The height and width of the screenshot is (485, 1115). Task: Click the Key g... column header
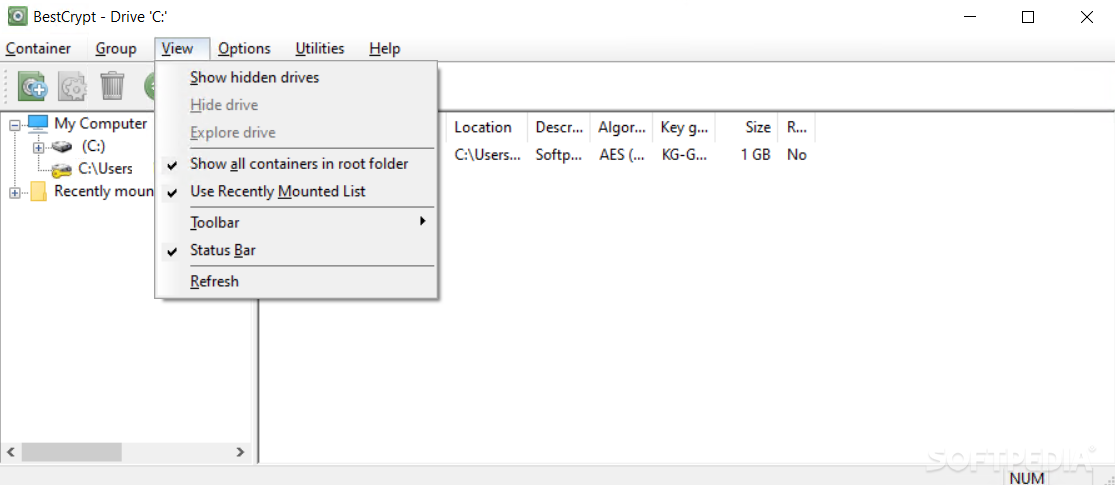(x=684, y=127)
